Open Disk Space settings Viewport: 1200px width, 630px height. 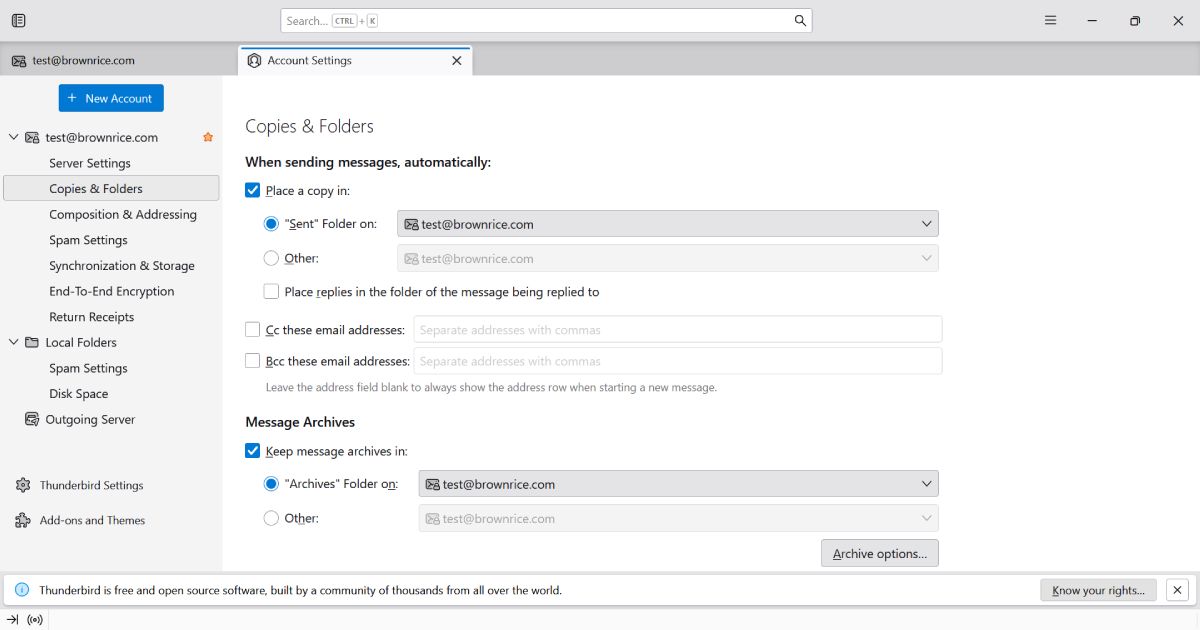(x=78, y=394)
